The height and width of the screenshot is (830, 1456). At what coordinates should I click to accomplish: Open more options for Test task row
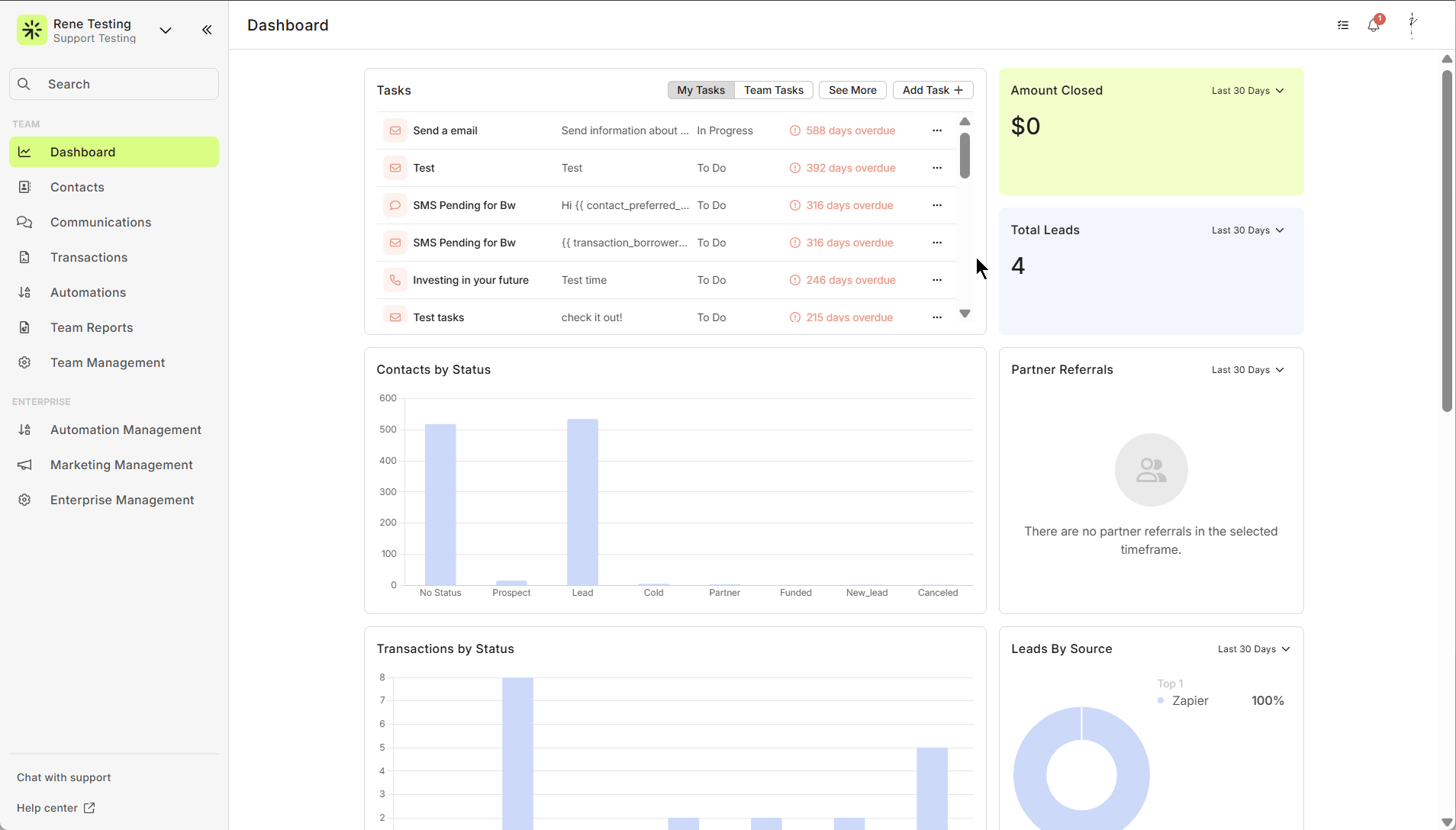click(937, 168)
